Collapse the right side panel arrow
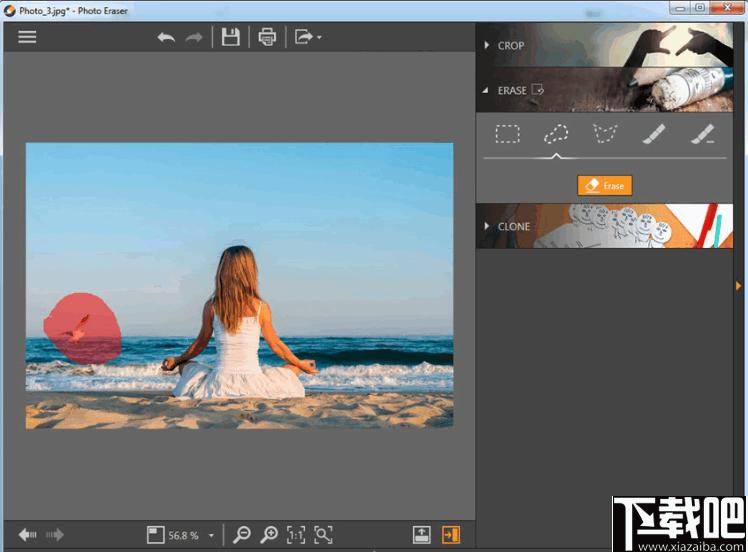This screenshot has width=748, height=552. point(738,286)
